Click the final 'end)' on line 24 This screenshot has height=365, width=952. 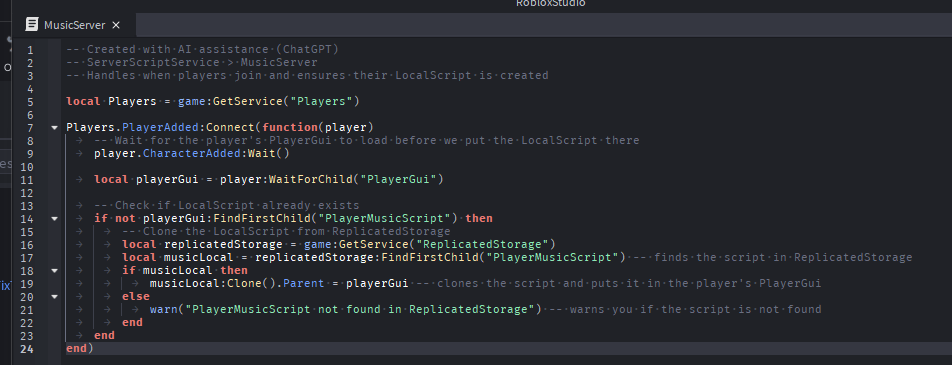pos(80,349)
